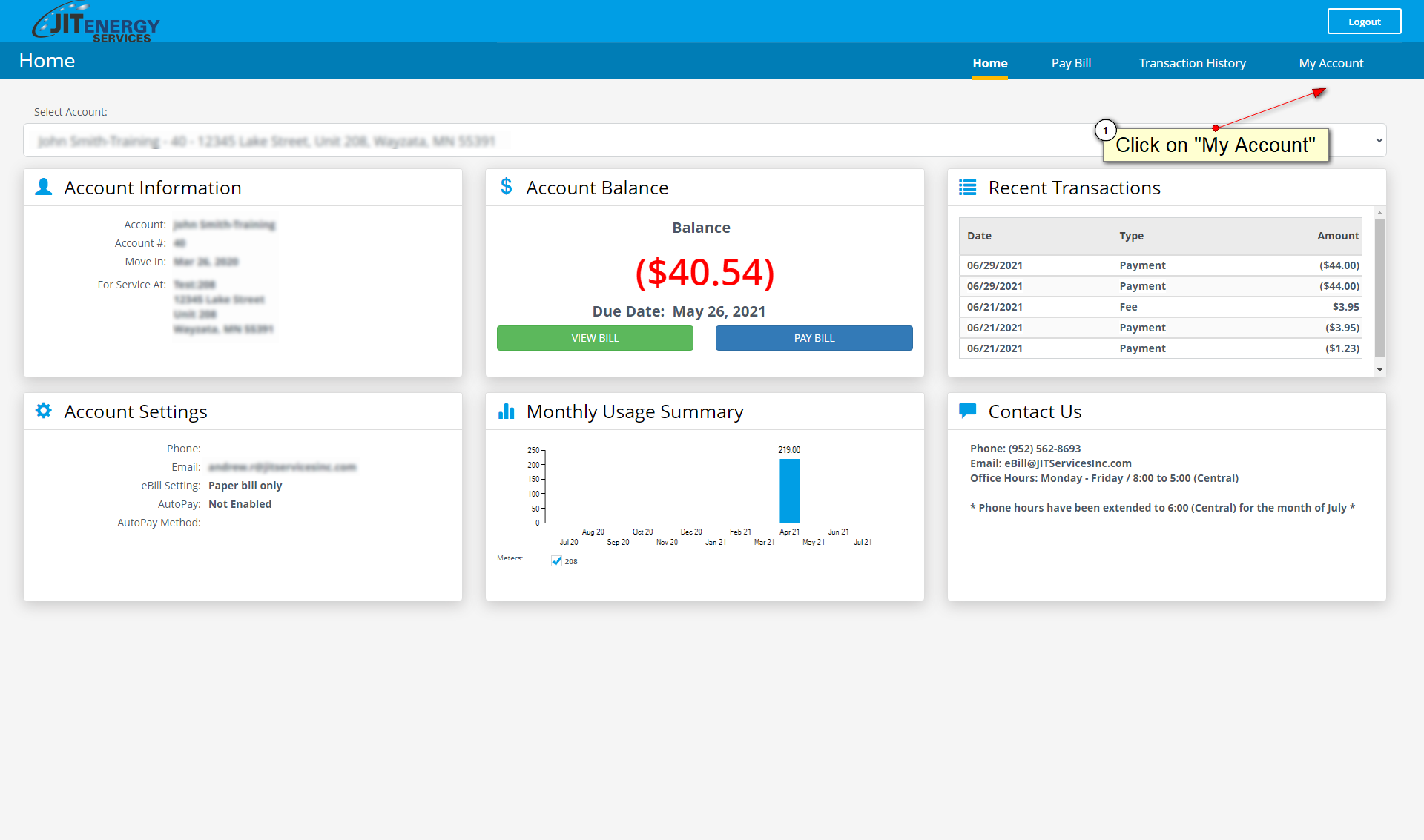
Task: Click the Account Information person icon
Action: (x=44, y=187)
